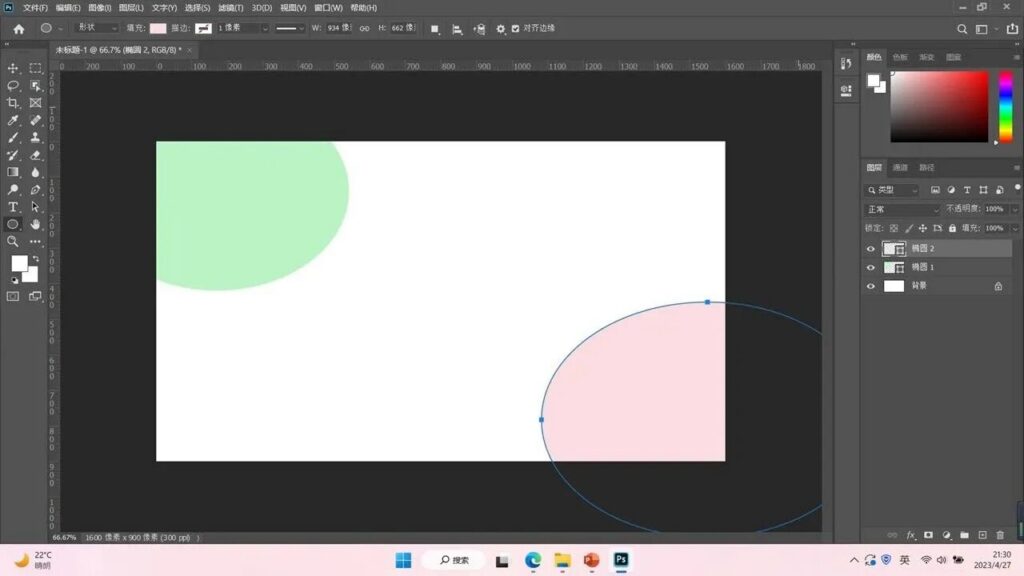Select the Zoom tool in the toolbox

(x=13, y=242)
